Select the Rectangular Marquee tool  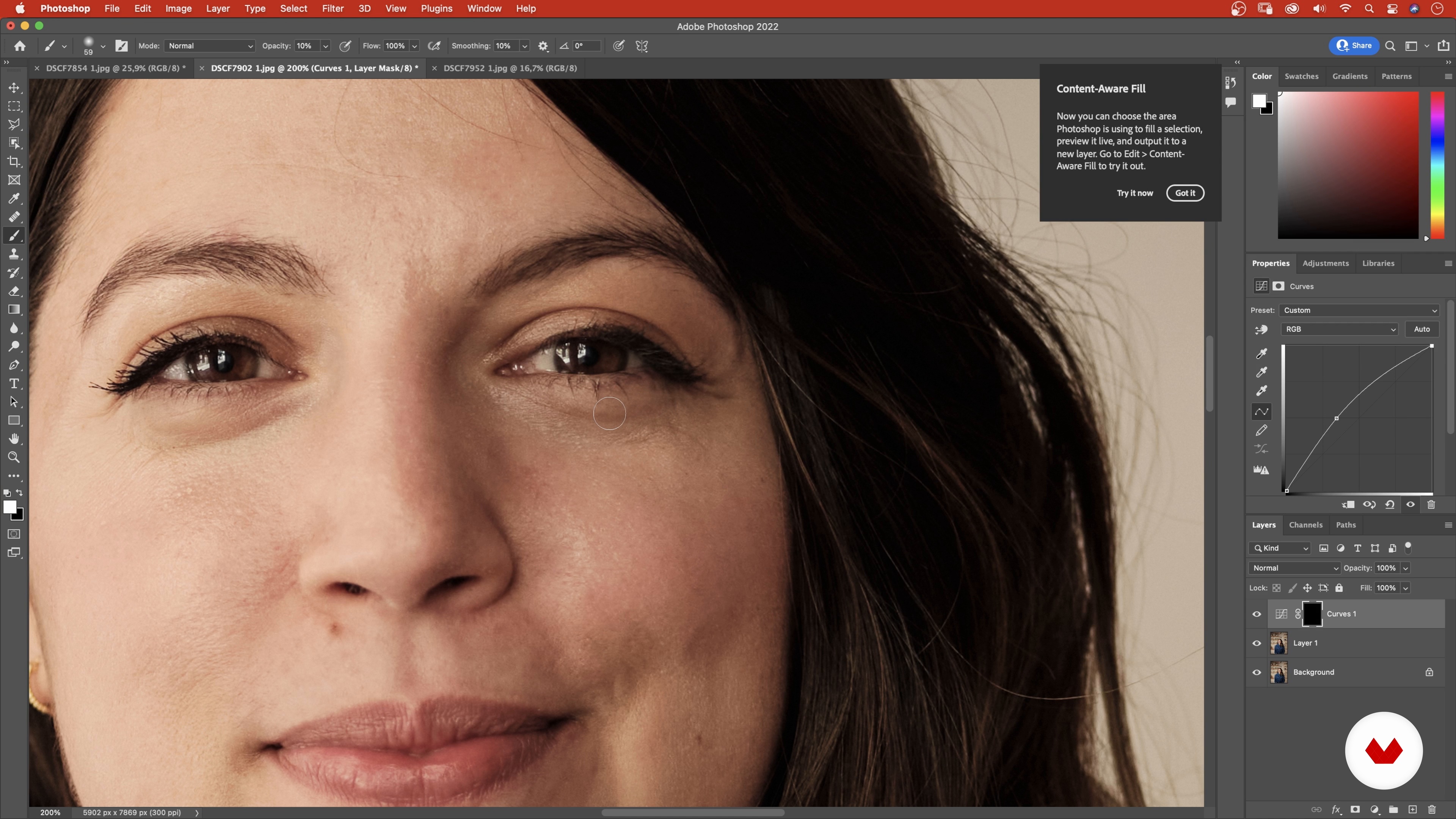pyautogui.click(x=14, y=106)
